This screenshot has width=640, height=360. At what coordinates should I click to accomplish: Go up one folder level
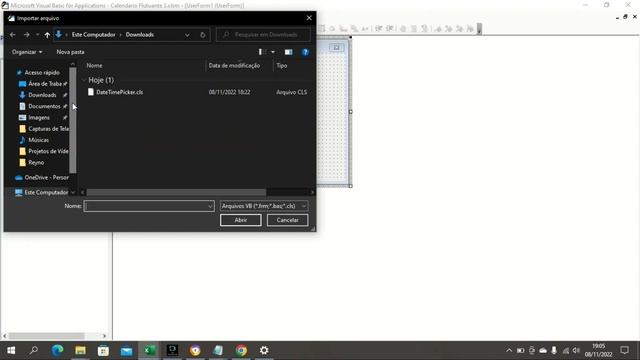(x=47, y=35)
